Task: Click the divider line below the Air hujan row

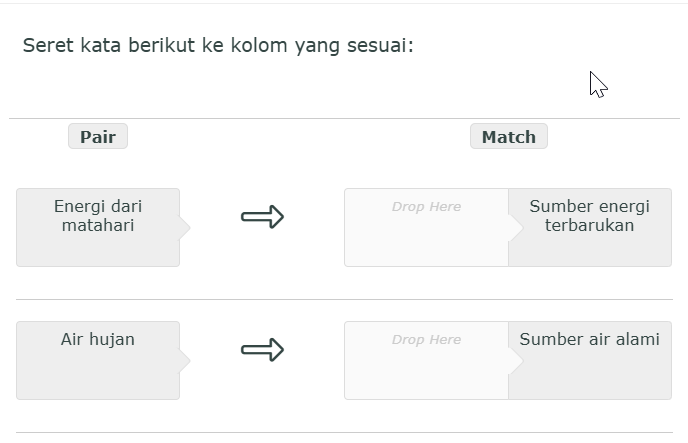Action: pyautogui.click(x=344, y=432)
